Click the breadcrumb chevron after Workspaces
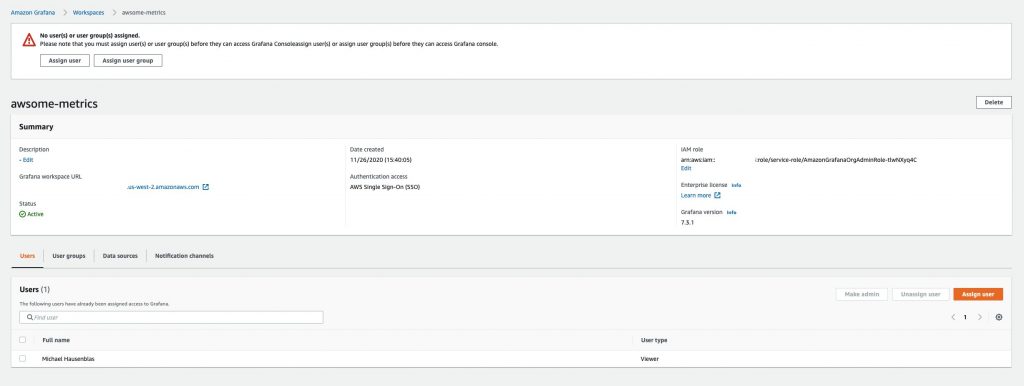1024x386 pixels. click(113, 12)
